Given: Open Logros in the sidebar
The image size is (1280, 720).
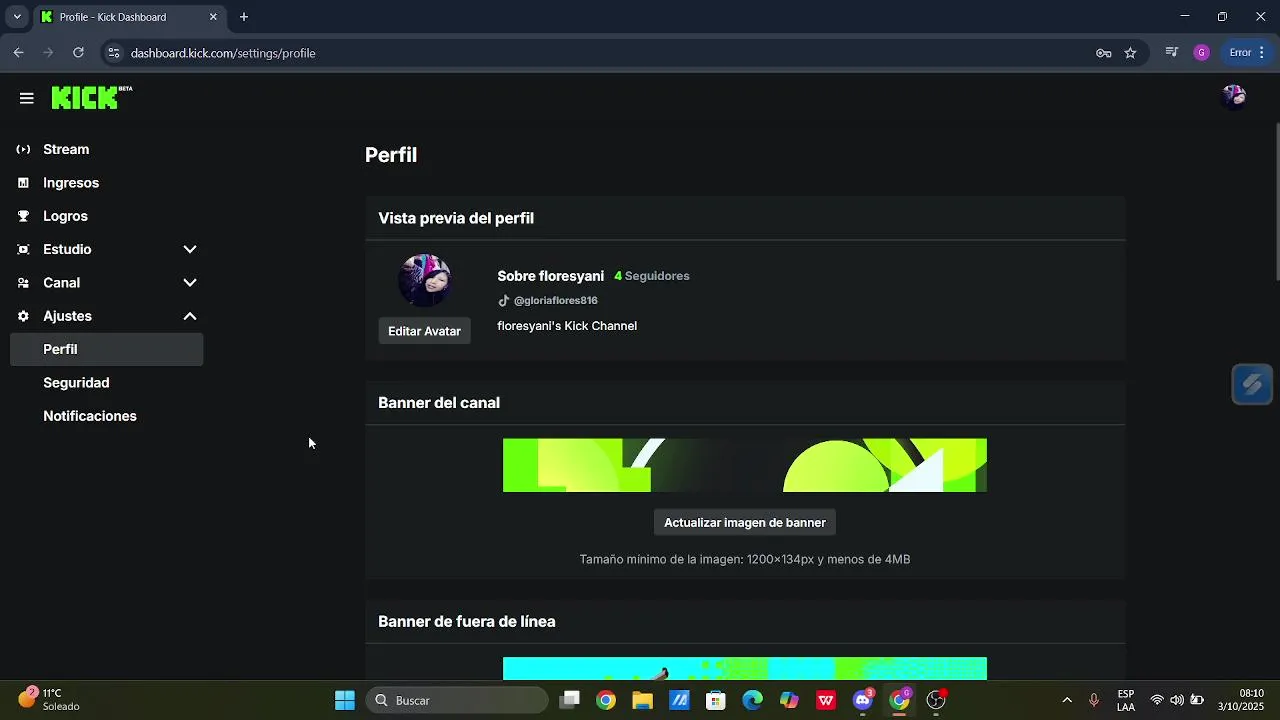Looking at the screenshot, I should click(65, 216).
